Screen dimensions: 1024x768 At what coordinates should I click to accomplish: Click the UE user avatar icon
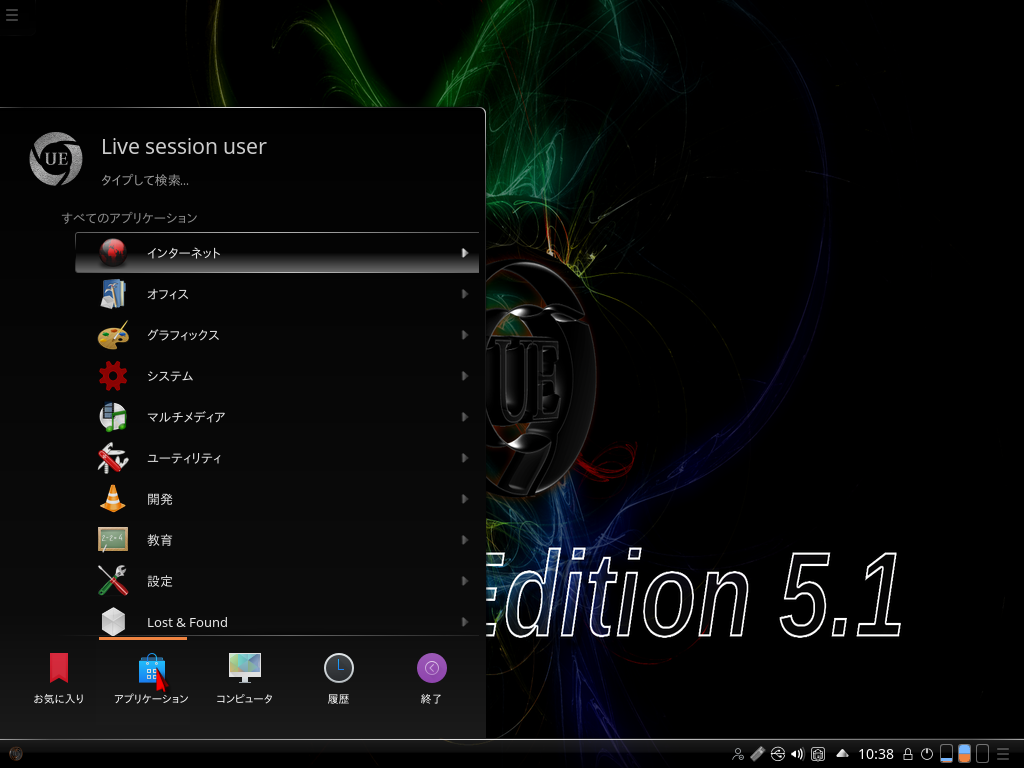55,159
